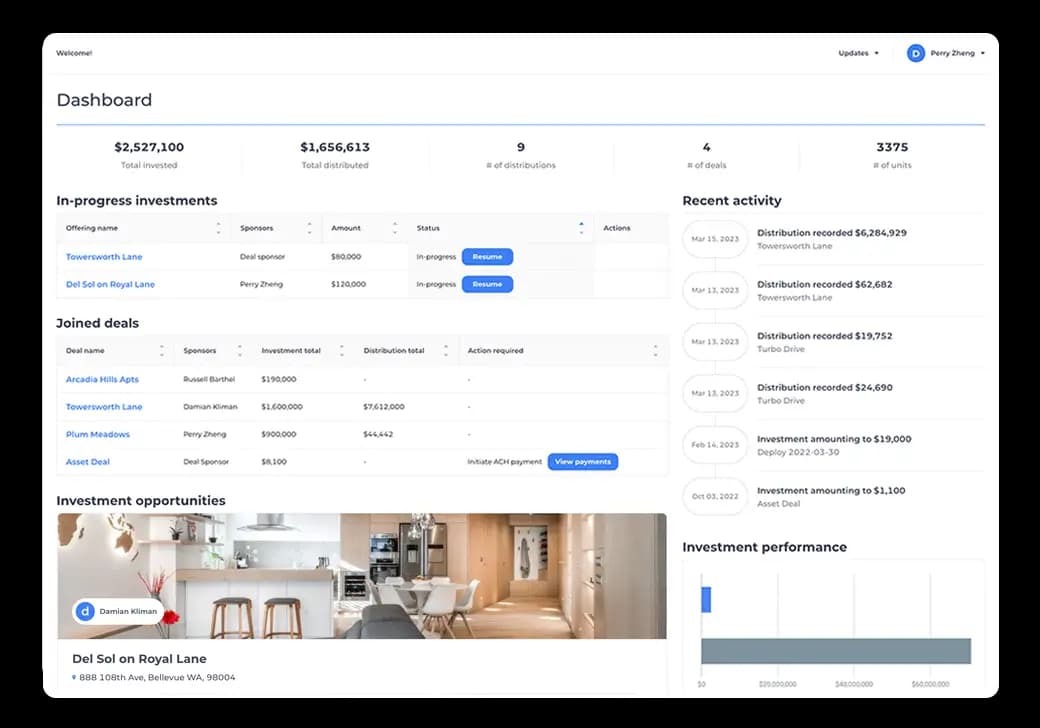Sort in-progress investments by Status column
Image resolution: width=1040 pixels, height=728 pixels.
581,228
